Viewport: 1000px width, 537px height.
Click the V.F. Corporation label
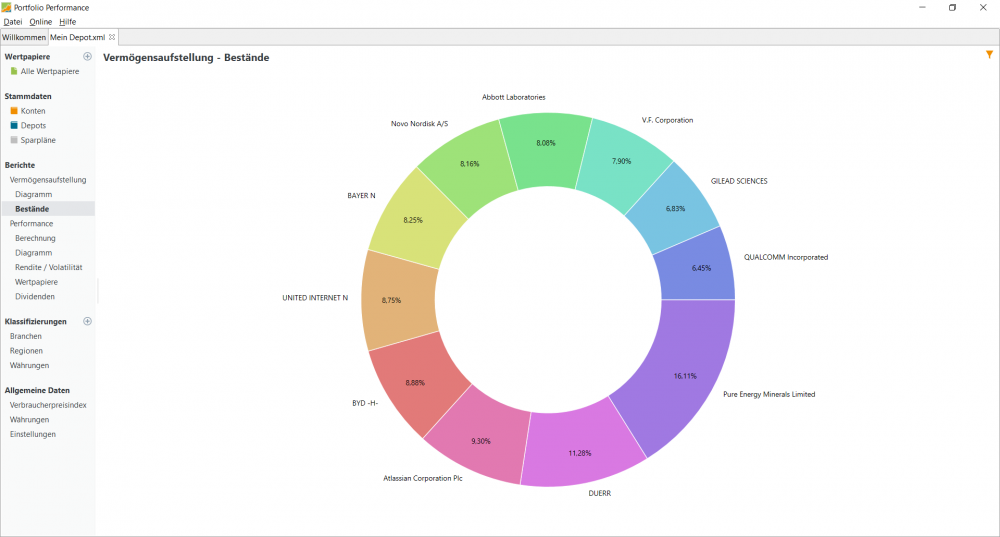click(667, 120)
